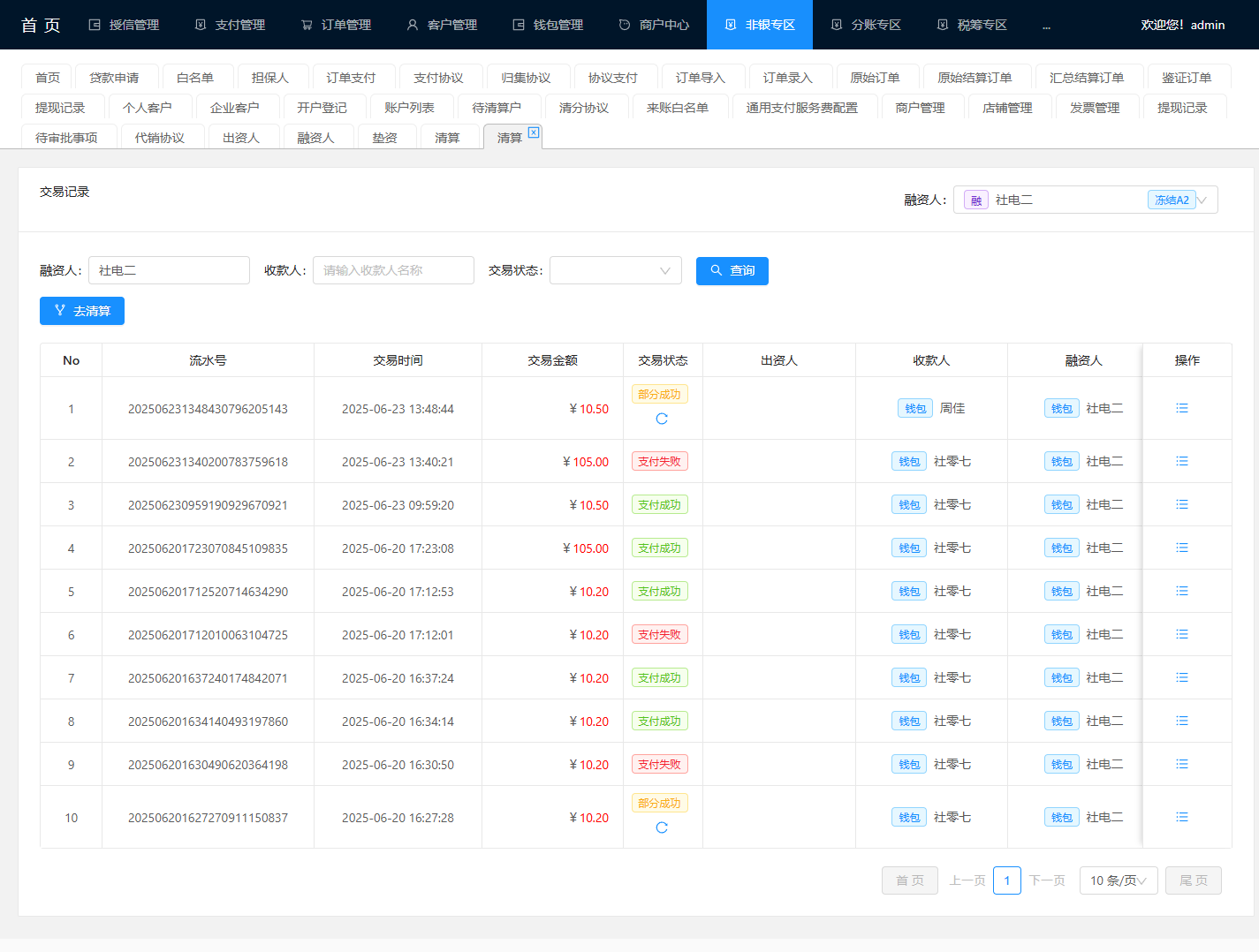
Task: Open operations menu for row 3
Action: click(x=1182, y=504)
